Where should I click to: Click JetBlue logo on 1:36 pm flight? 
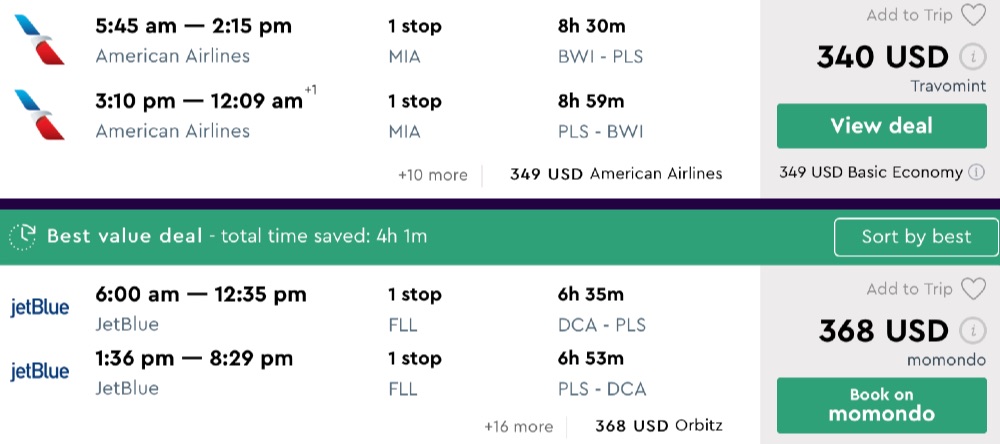pyautogui.click(x=40, y=371)
